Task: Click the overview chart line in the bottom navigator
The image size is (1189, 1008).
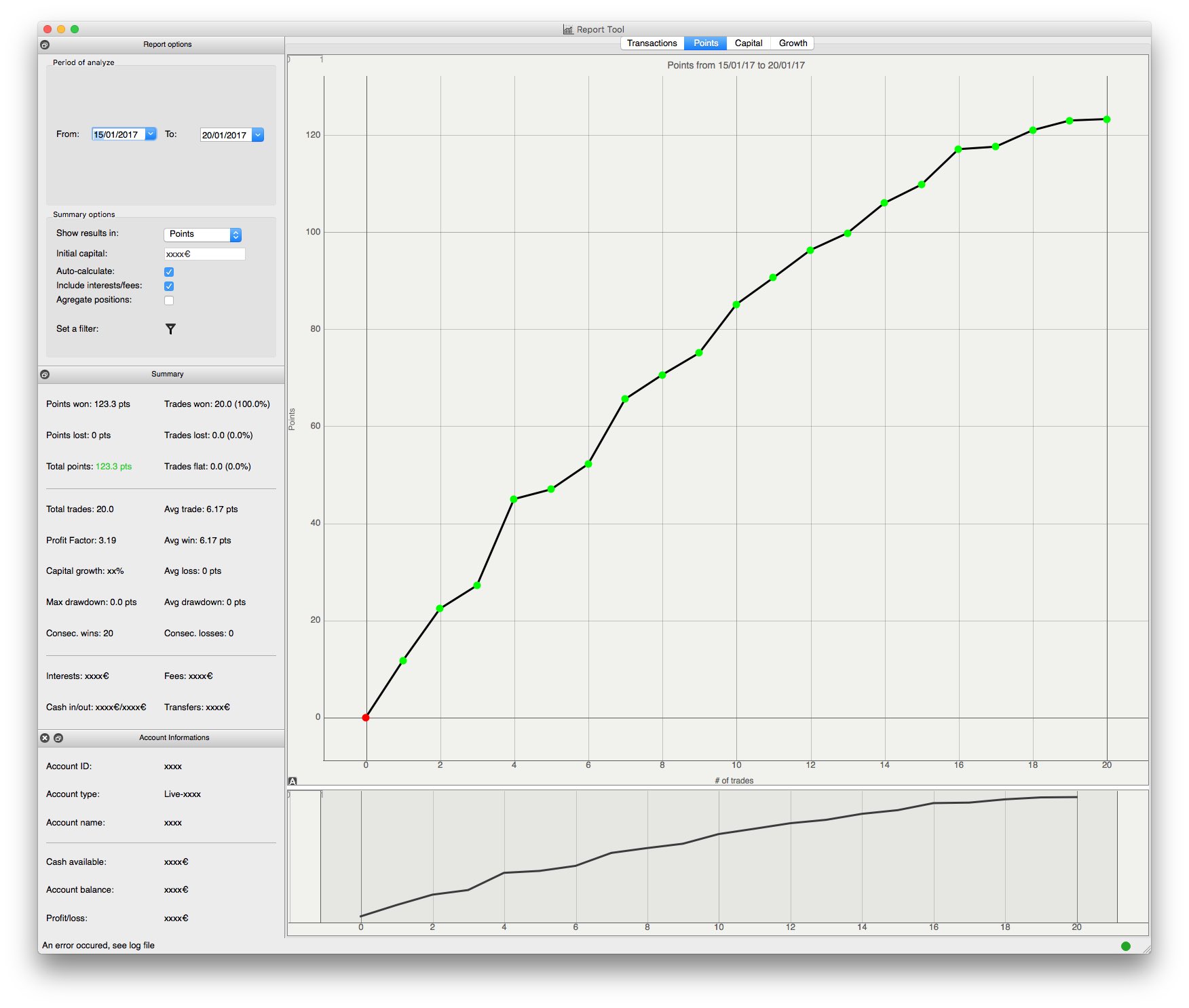Action: pos(719,834)
